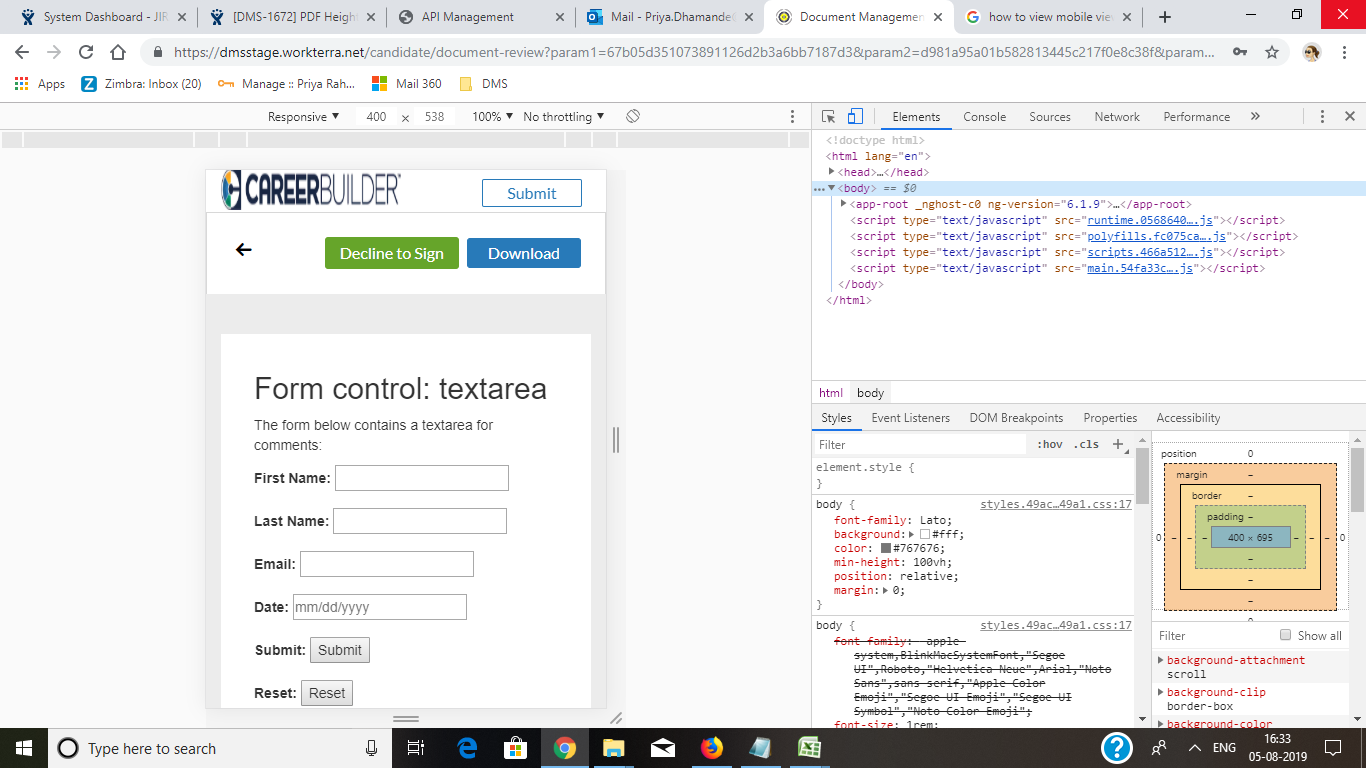Open the Performance tab
The height and width of the screenshot is (768, 1366).
pos(1197,117)
